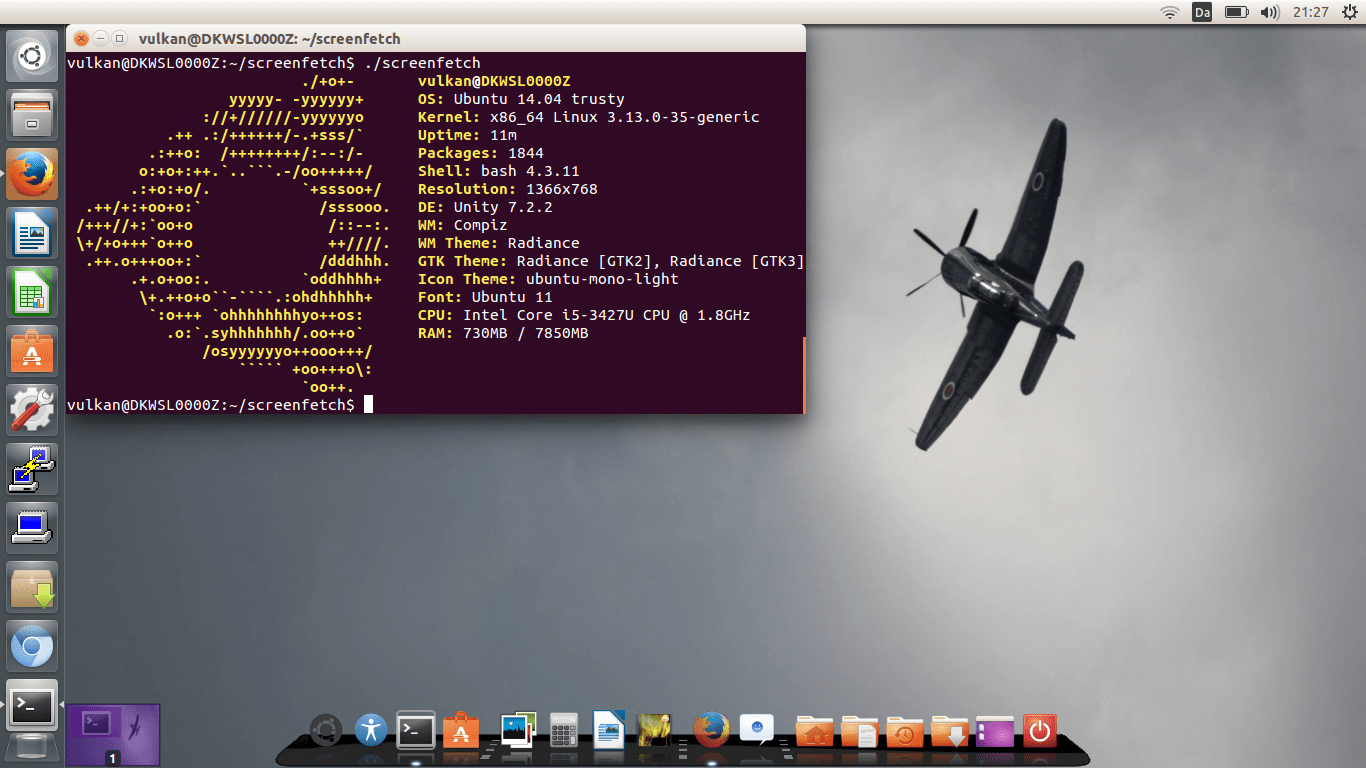The width and height of the screenshot is (1366, 768).
Task: Open the Writer document icon in the bottom dock
Action: point(608,730)
